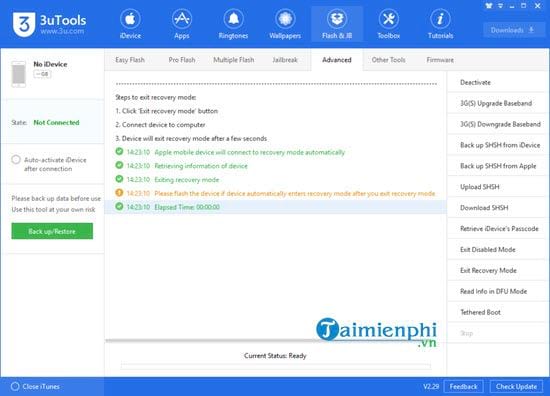Click the green Back up/Restore button
This screenshot has width=550, height=396.
pyautogui.click(x=52, y=231)
